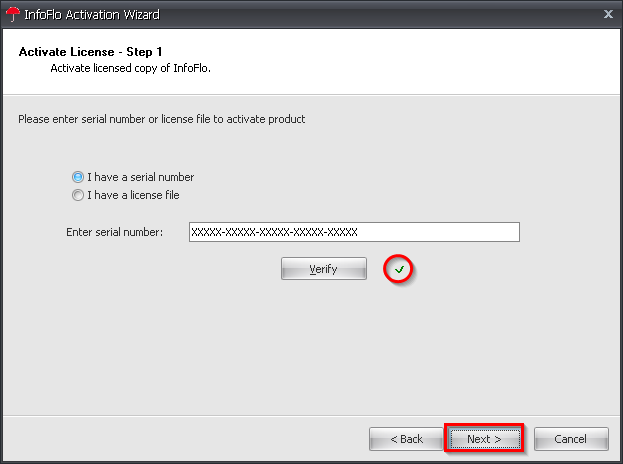Close the InfoFlo Activation Wizard window
Screen dimensions: 623x464
pos(608,14)
